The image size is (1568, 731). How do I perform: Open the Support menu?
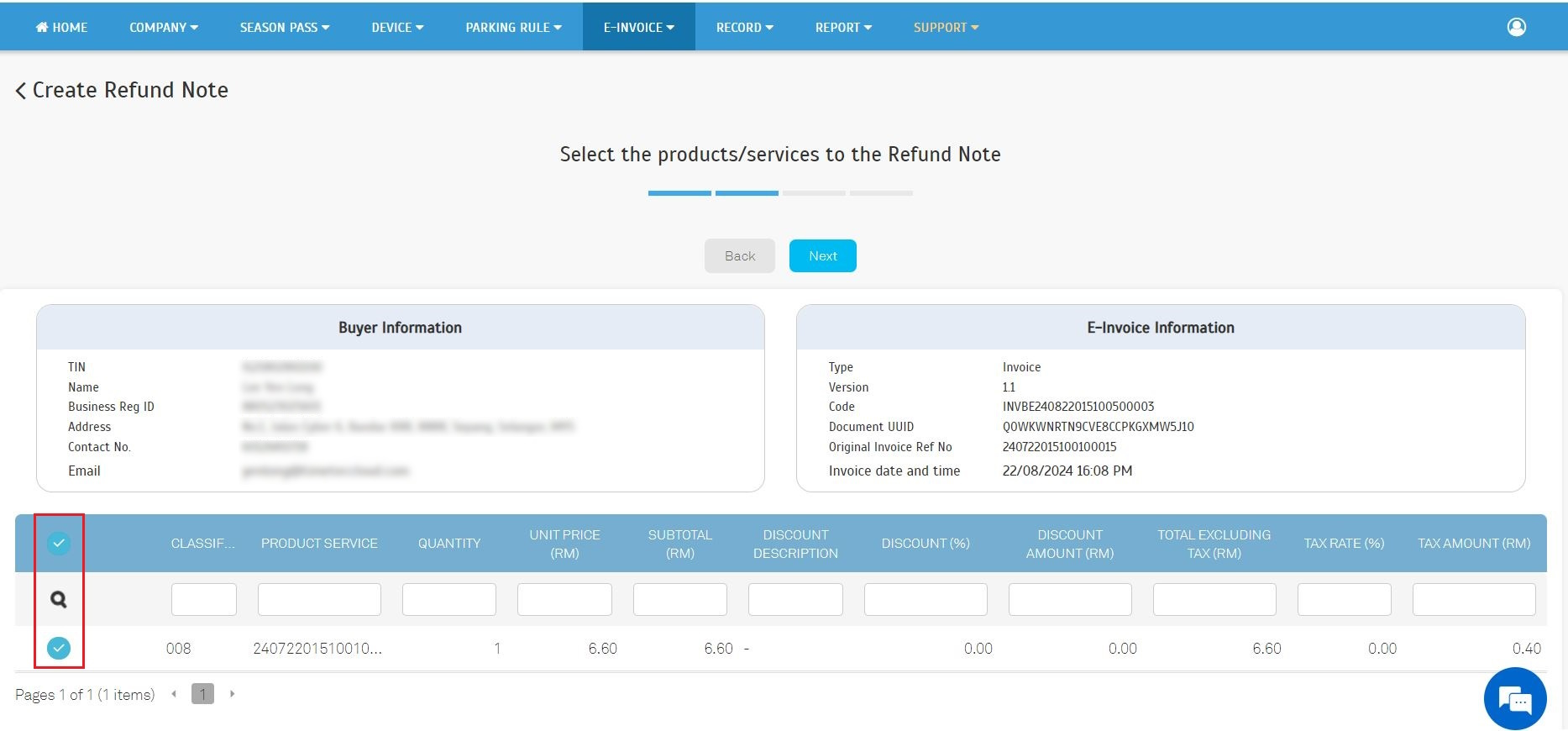click(946, 27)
